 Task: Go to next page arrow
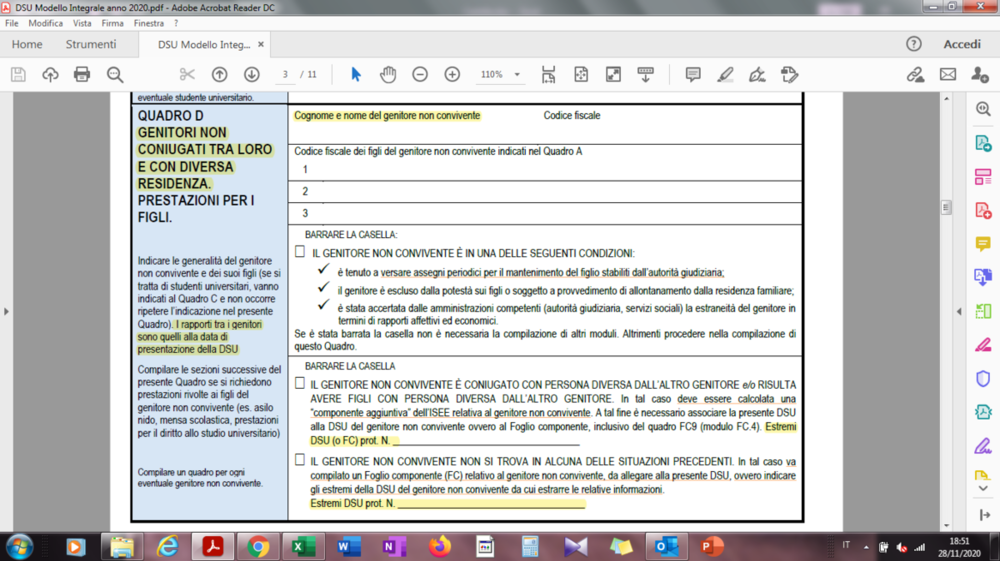coord(251,75)
